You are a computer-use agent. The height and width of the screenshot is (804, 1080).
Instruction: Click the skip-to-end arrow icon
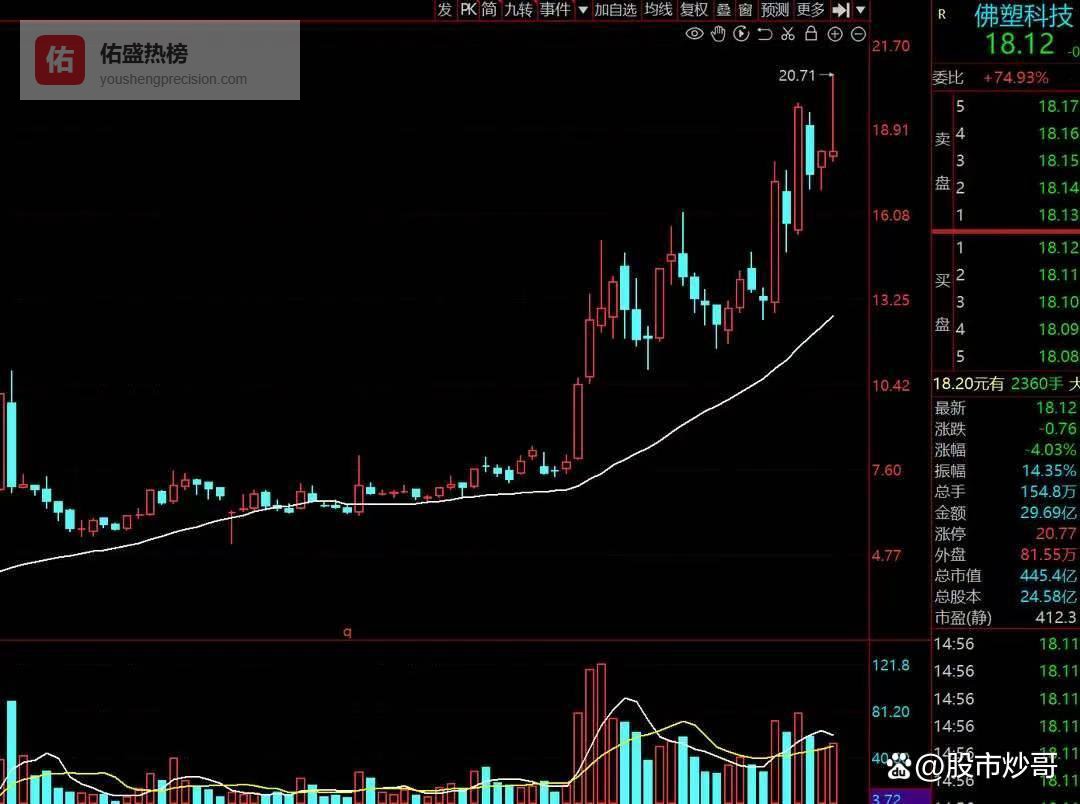[840, 10]
